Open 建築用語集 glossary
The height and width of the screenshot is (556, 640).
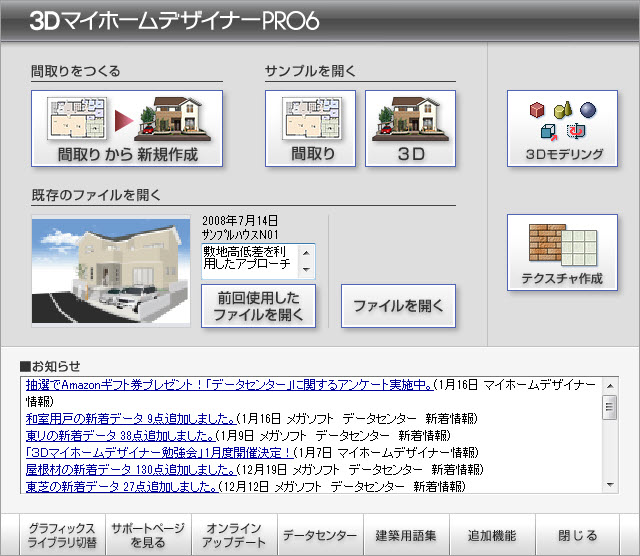(407, 535)
